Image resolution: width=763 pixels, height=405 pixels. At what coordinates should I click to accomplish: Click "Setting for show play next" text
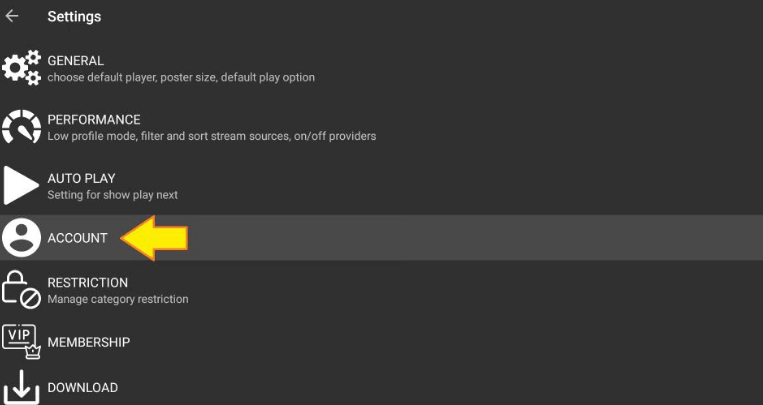[x=113, y=195]
